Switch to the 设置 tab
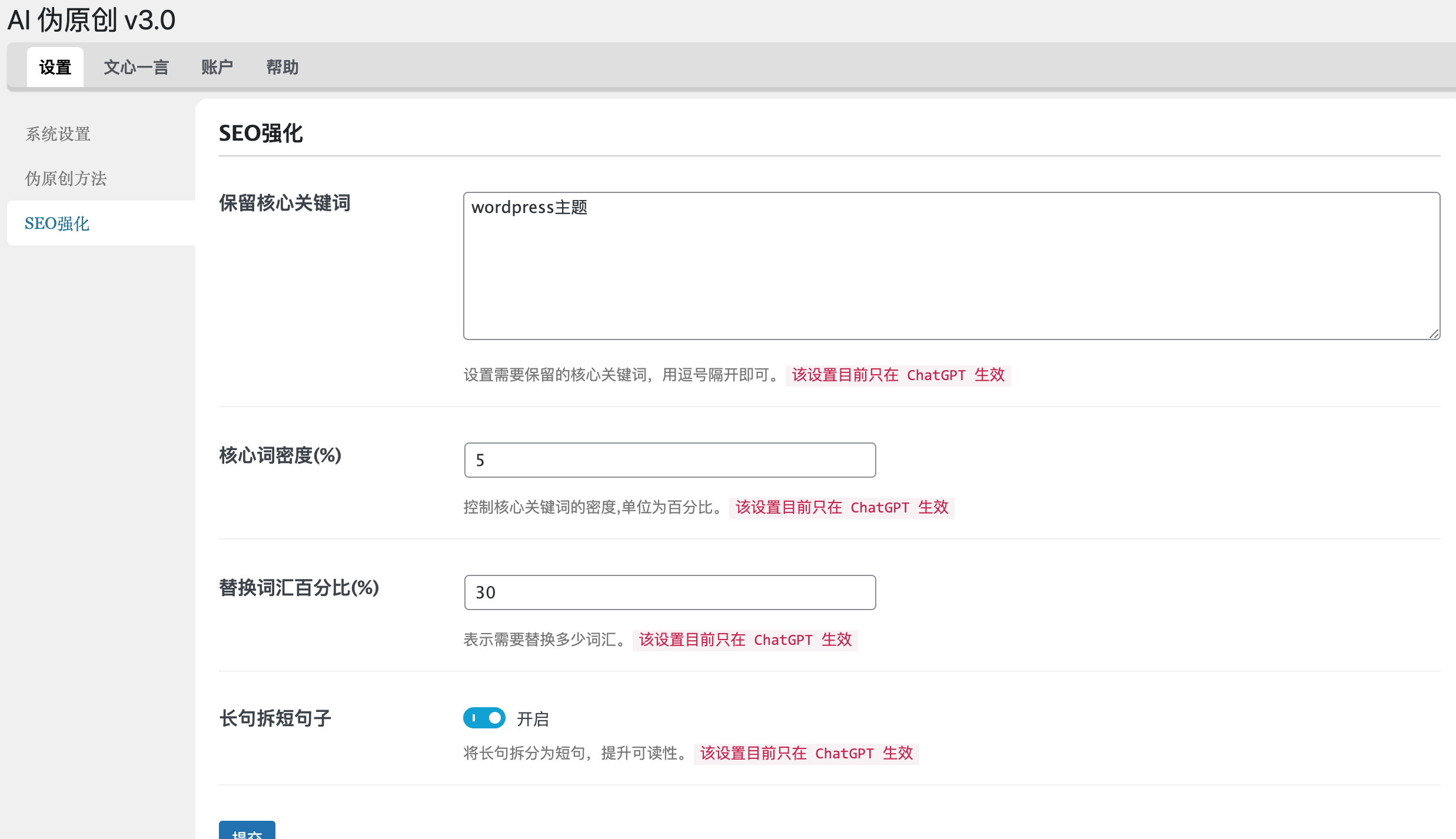 click(x=55, y=67)
